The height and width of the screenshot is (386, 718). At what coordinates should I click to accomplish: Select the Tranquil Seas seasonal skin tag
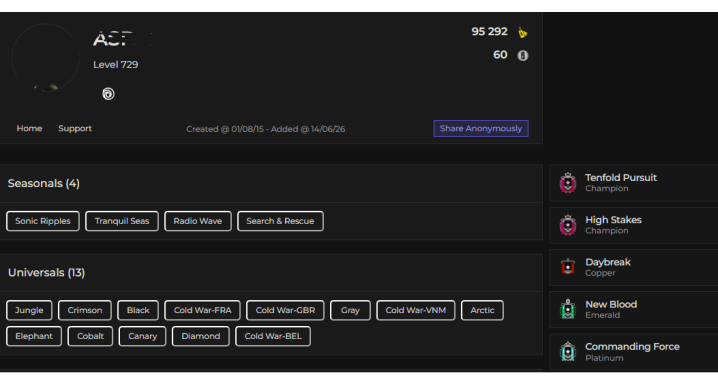pos(122,221)
